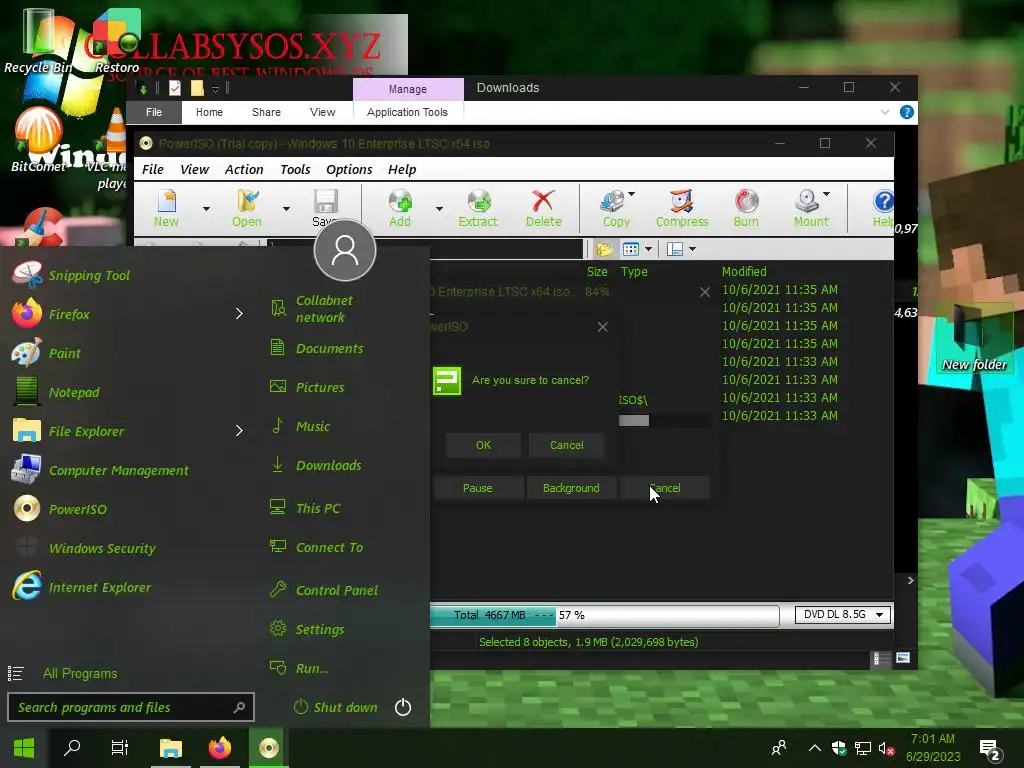Launch Internet Explorer from the Start menu

tap(99, 587)
